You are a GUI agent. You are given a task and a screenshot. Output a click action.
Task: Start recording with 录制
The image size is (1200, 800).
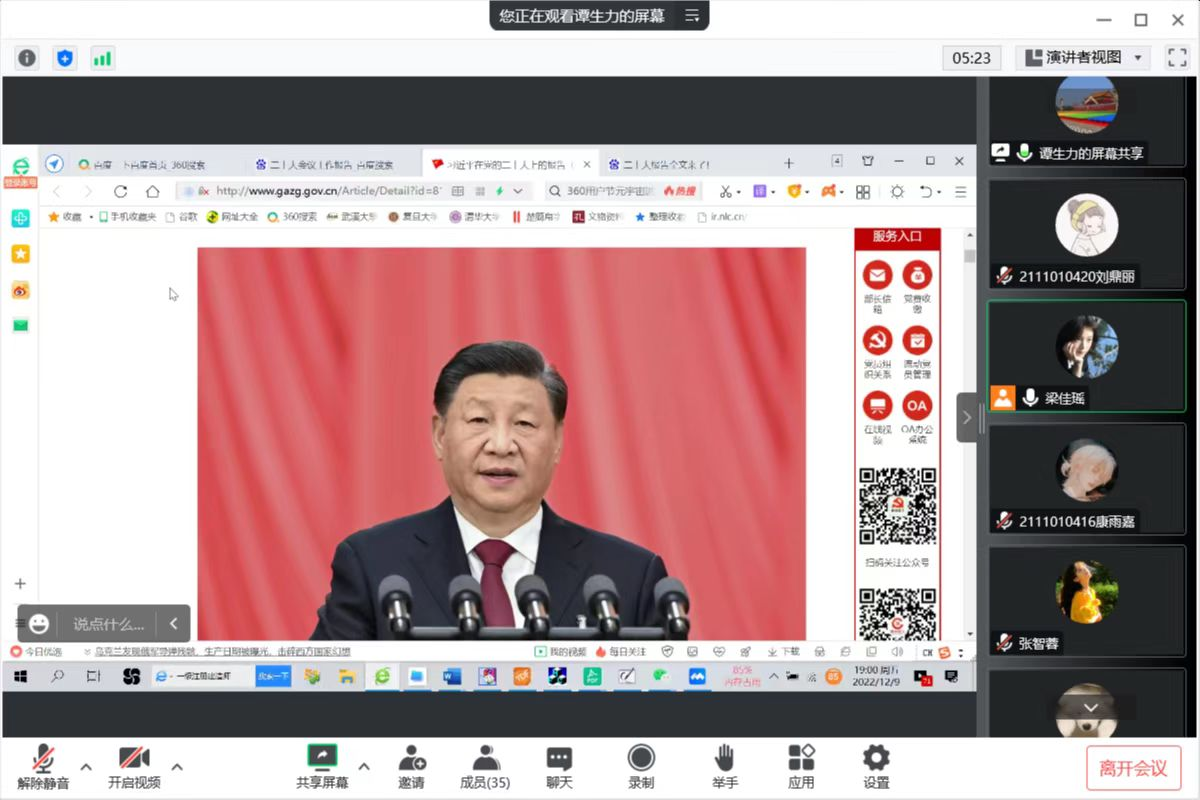(641, 766)
